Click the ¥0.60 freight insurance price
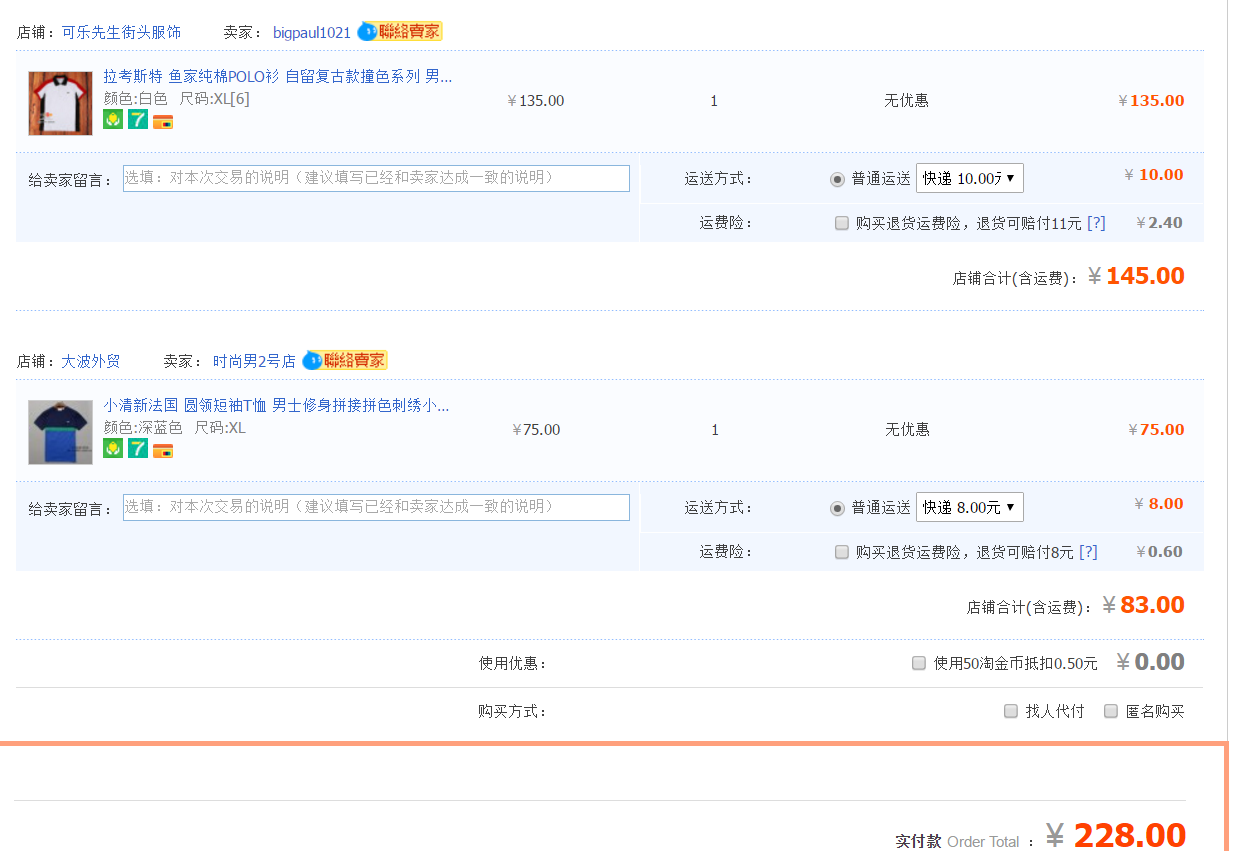Viewport: 1237px width, 851px height. coord(1160,551)
